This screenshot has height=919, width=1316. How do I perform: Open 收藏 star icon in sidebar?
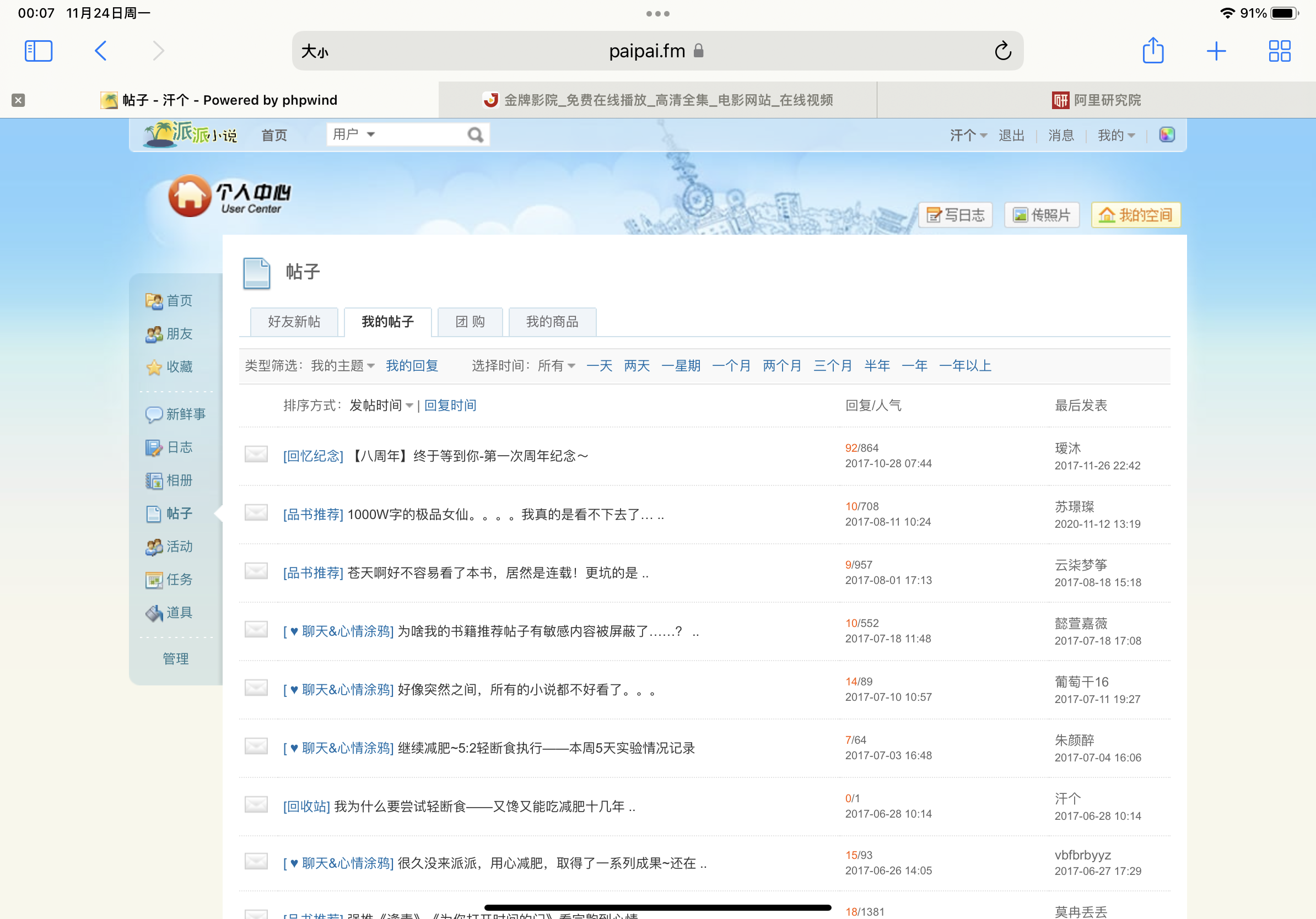click(x=154, y=367)
